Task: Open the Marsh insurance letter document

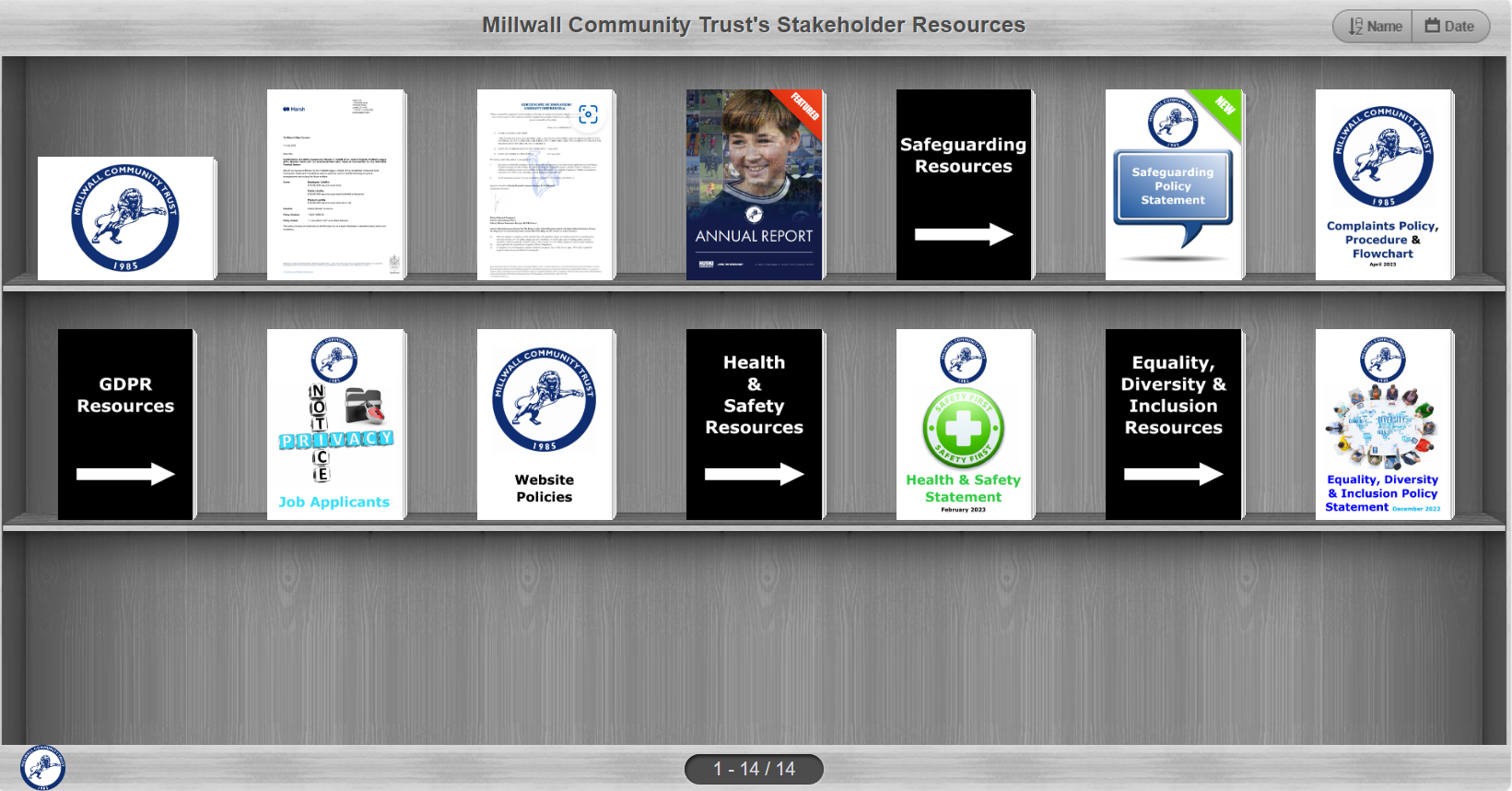Action: click(335, 184)
